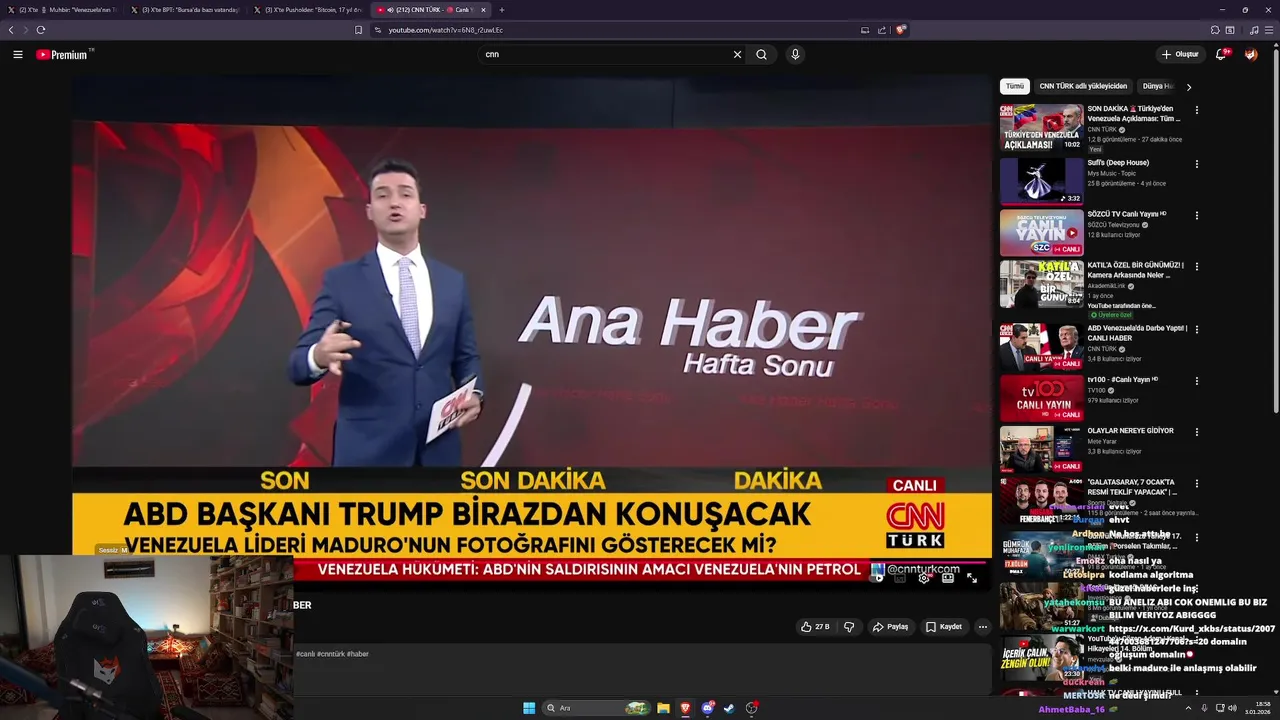1280x720 pixels.
Task: Open Türkiye'den Venezuela Açıklaması thumbnail
Action: pos(1041,128)
